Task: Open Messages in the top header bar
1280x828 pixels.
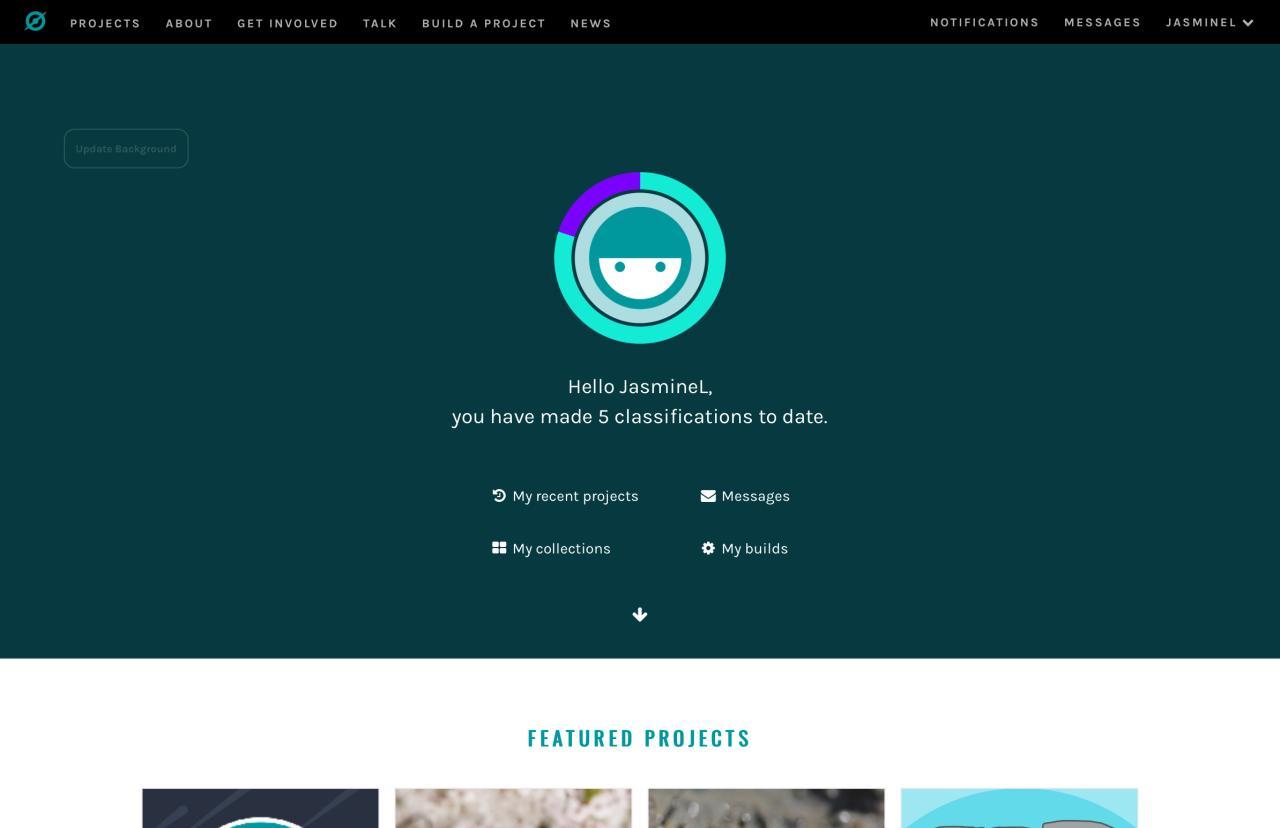Action: (x=1102, y=22)
